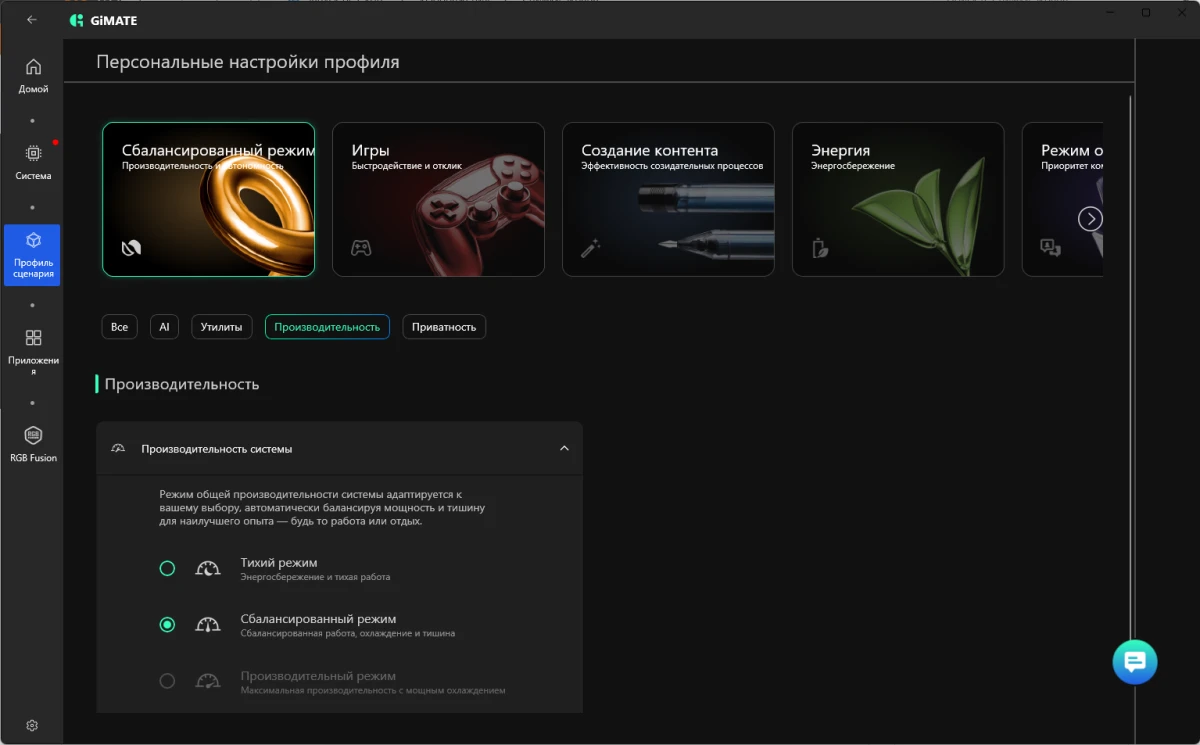Click the gauge icon for Тихий режим
Screen dimensions: 1200x745
coord(207,569)
